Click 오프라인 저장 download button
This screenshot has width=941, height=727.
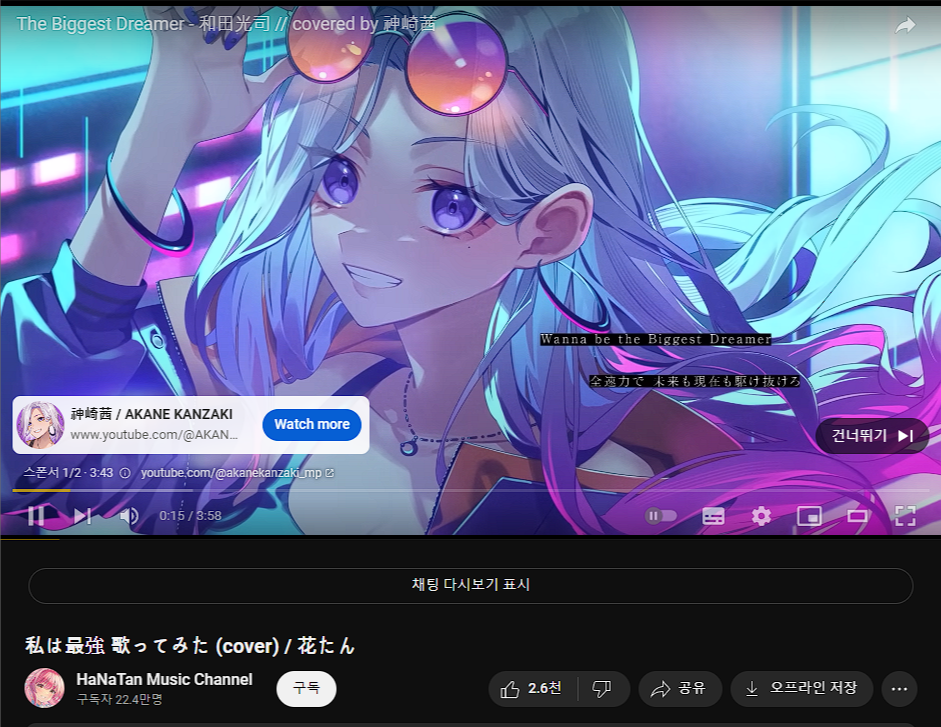[x=802, y=689]
